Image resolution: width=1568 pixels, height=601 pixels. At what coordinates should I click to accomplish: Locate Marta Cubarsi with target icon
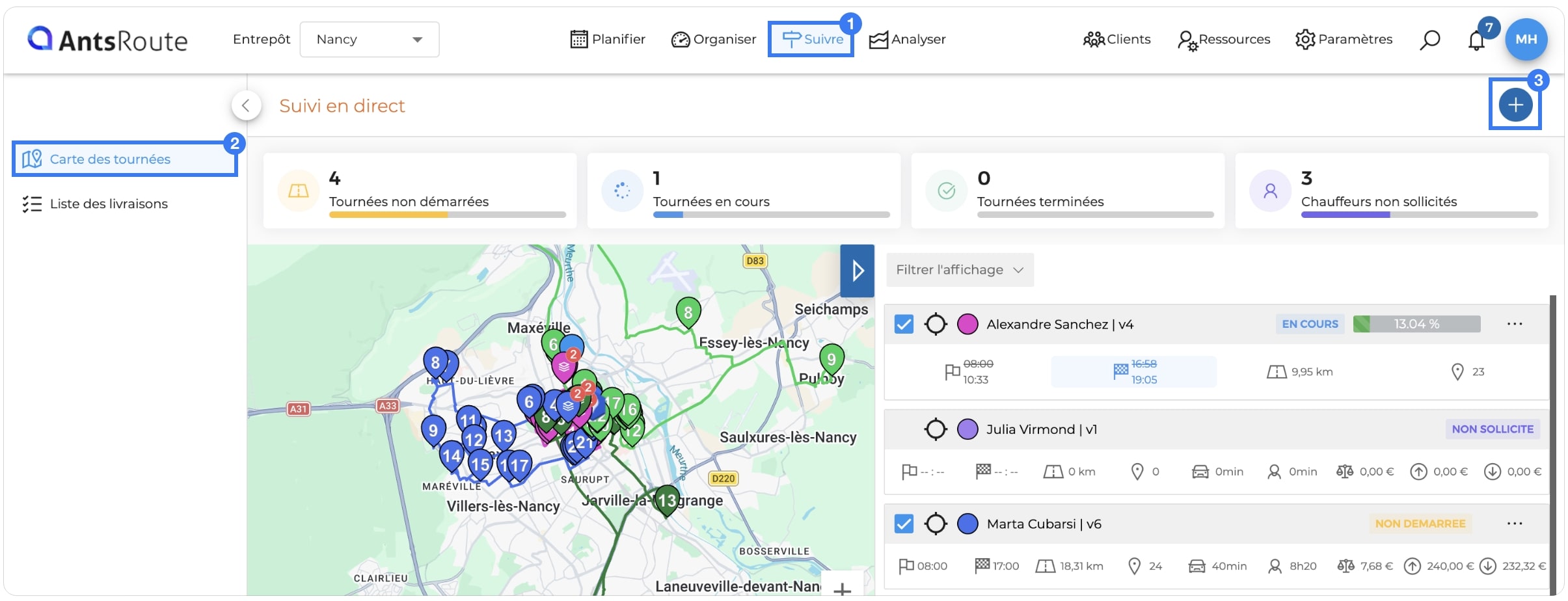(936, 524)
